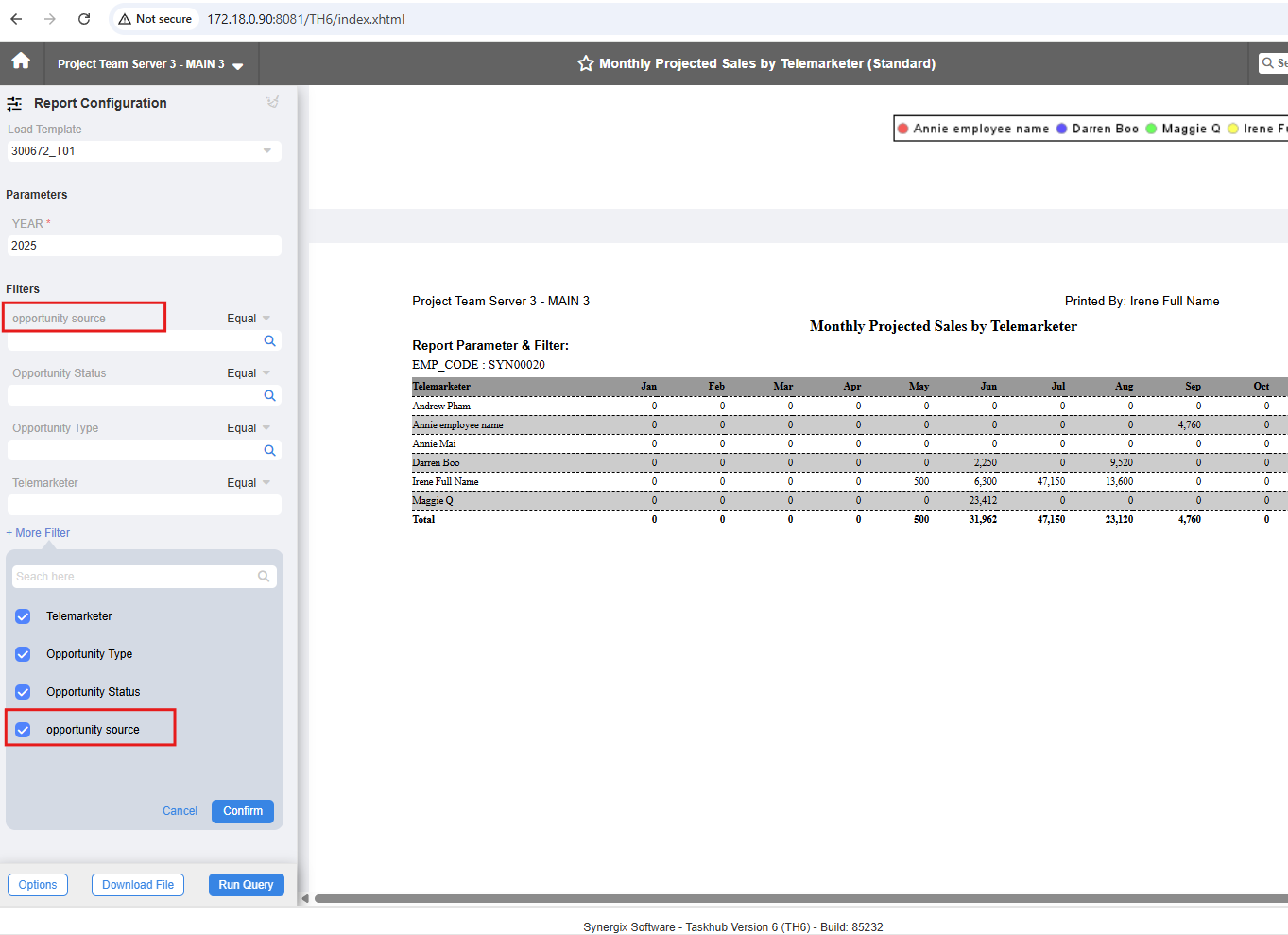Open lookup for the Opportunity Status filter
The image size is (1288, 935).
pos(269,396)
